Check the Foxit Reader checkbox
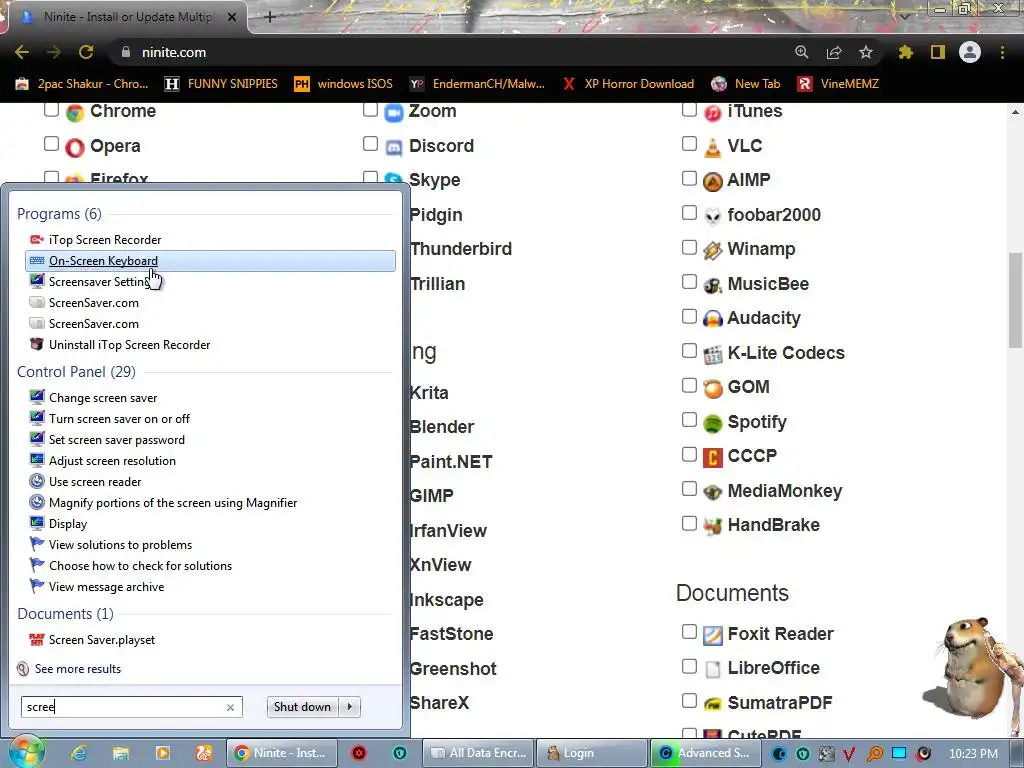The height and width of the screenshot is (768, 1024). [689, 632]
